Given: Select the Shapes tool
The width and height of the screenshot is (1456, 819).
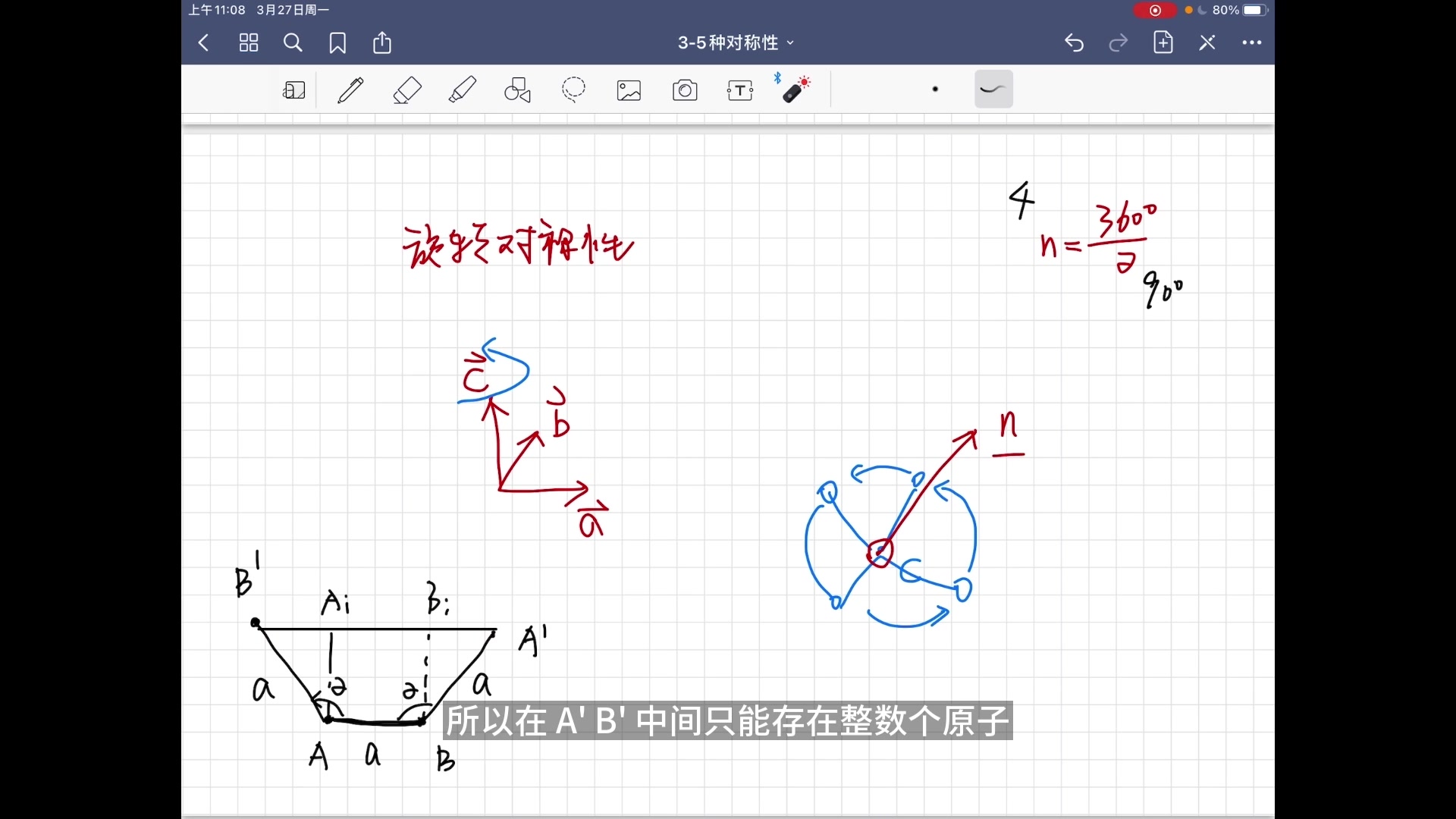Looking at the screenshot, I should 518,90.
